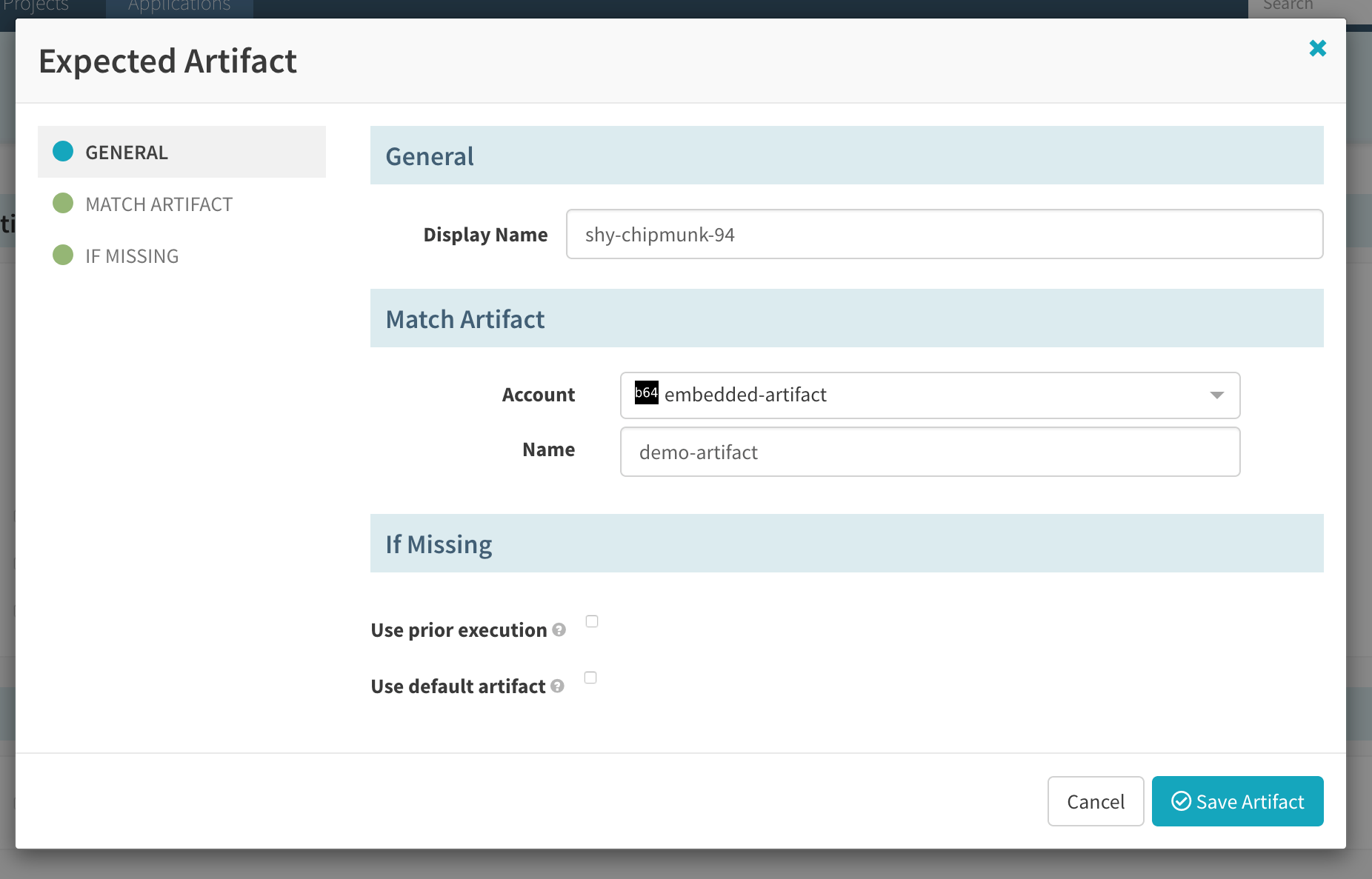Click the help icon beside Use prior execution
This screenshot has height=879, width=1372.
(x=559, y=629)
